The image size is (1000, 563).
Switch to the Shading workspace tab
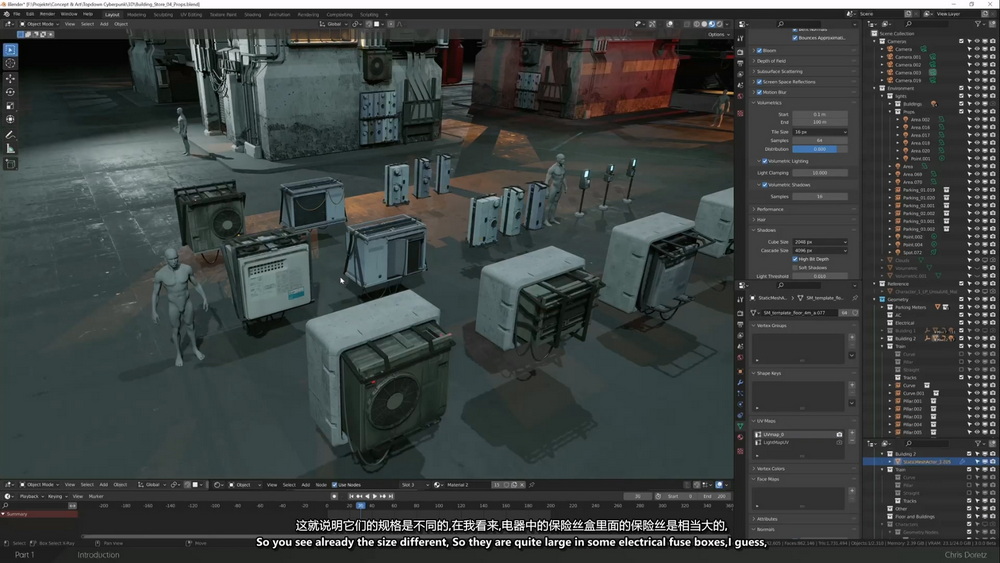tap(253, 15)
